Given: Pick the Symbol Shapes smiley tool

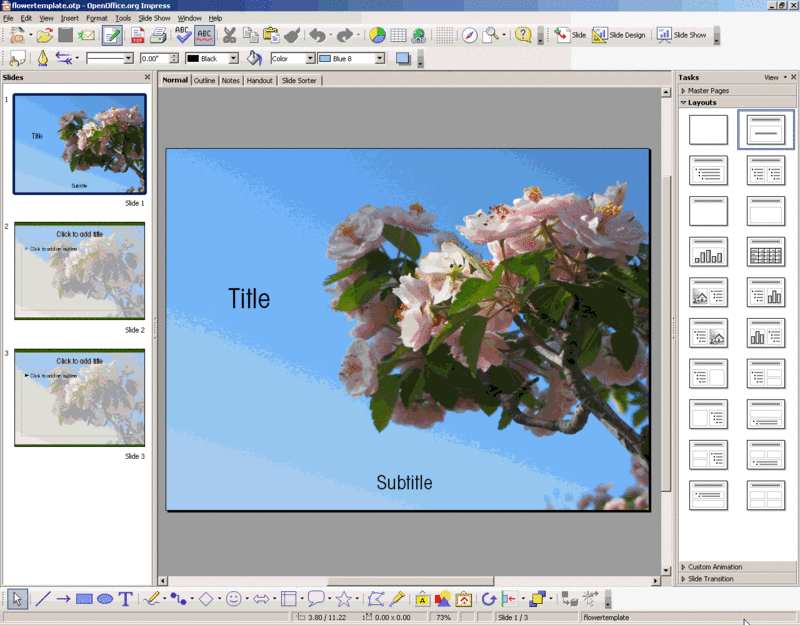Looking at the screenshot, I should (234, 598).
